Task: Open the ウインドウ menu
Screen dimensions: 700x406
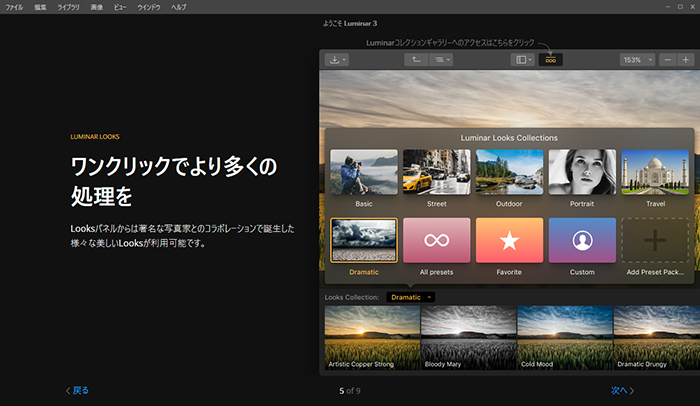Action: (x=149, y=7)
